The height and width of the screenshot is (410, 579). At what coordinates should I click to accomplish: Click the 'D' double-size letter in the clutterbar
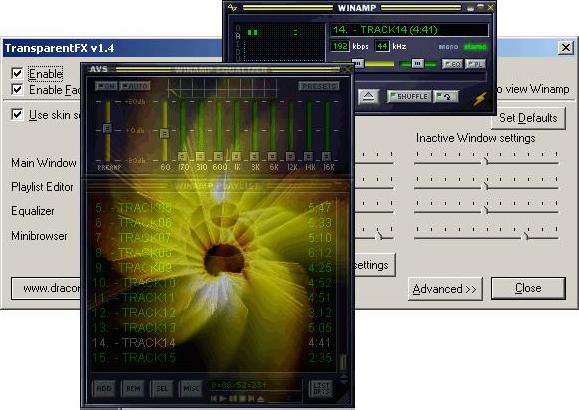238,51
